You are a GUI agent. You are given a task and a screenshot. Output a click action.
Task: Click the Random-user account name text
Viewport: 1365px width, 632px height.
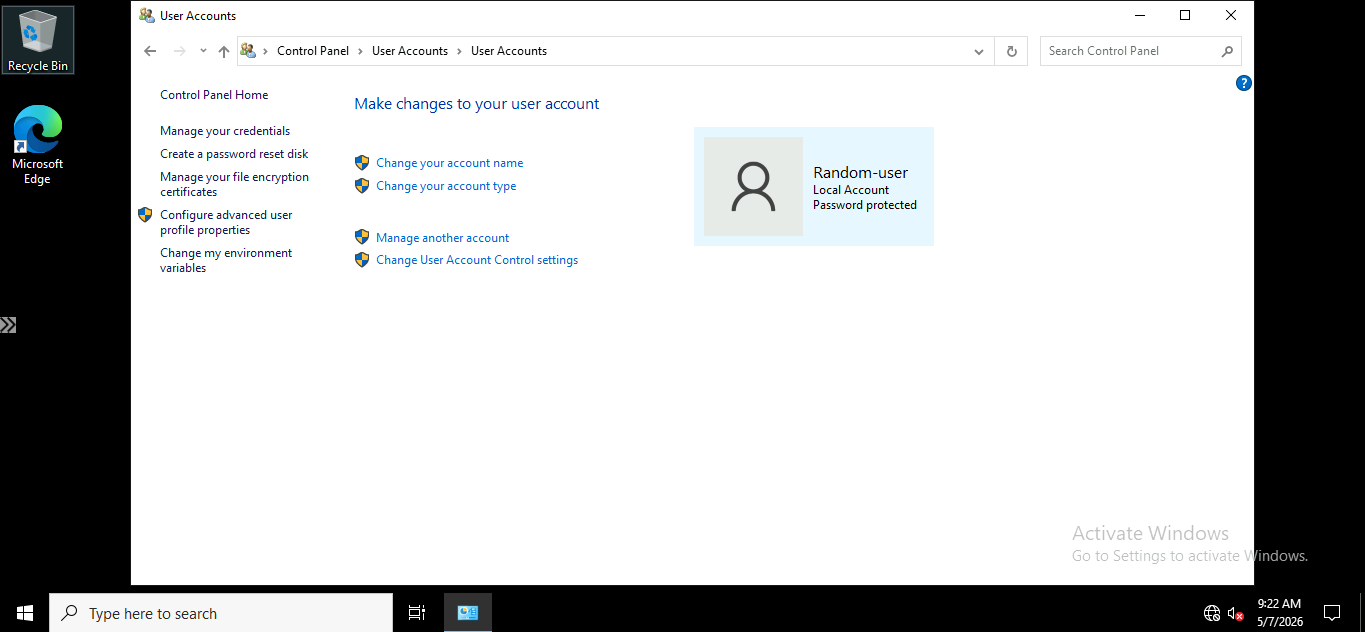coord(860,173)
